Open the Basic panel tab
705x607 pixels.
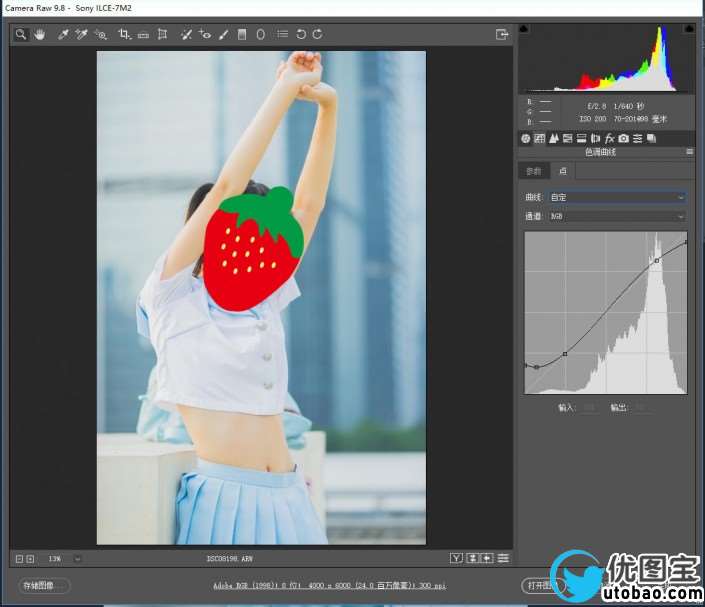[x=526, y=138]
